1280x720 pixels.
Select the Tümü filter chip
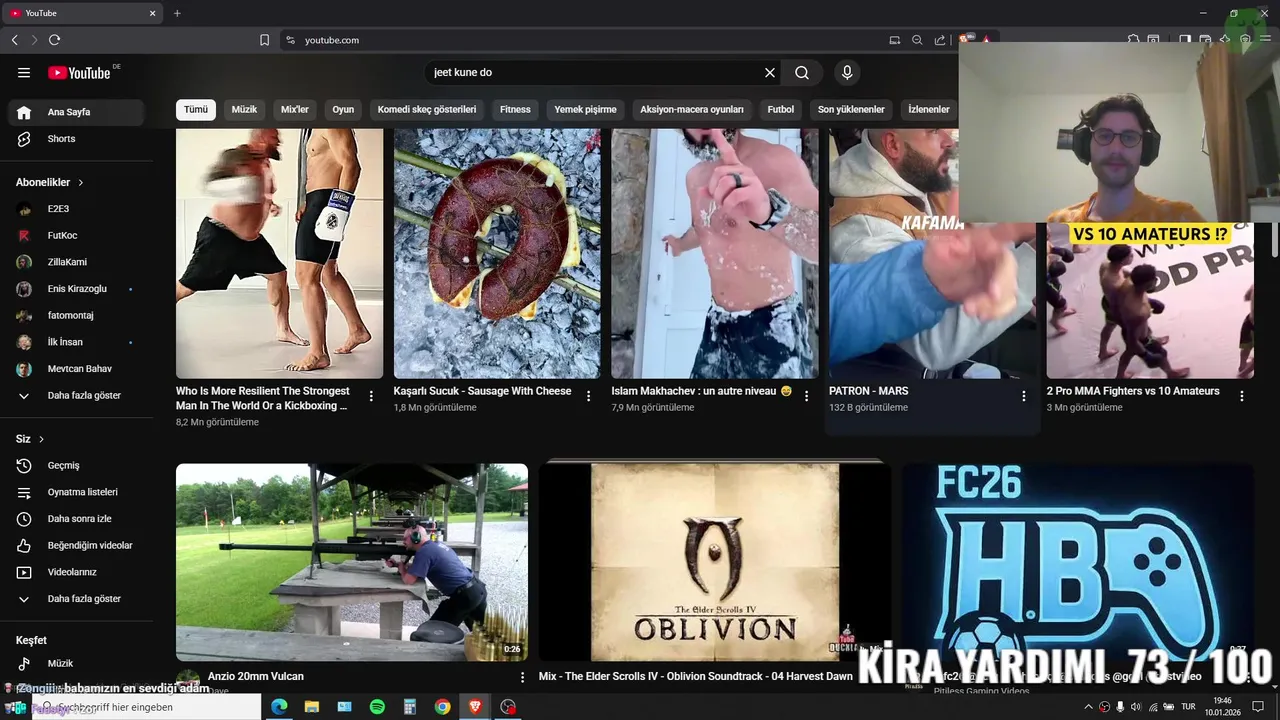pos(196,109)
